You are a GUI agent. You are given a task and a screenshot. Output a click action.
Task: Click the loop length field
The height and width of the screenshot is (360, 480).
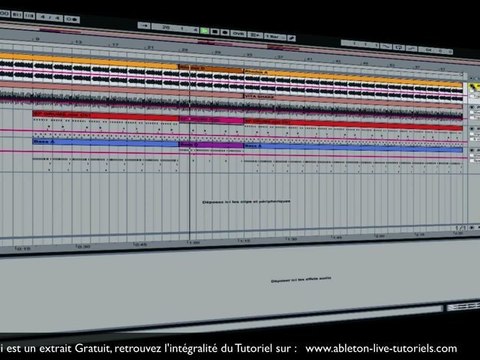tap(436, 51)
